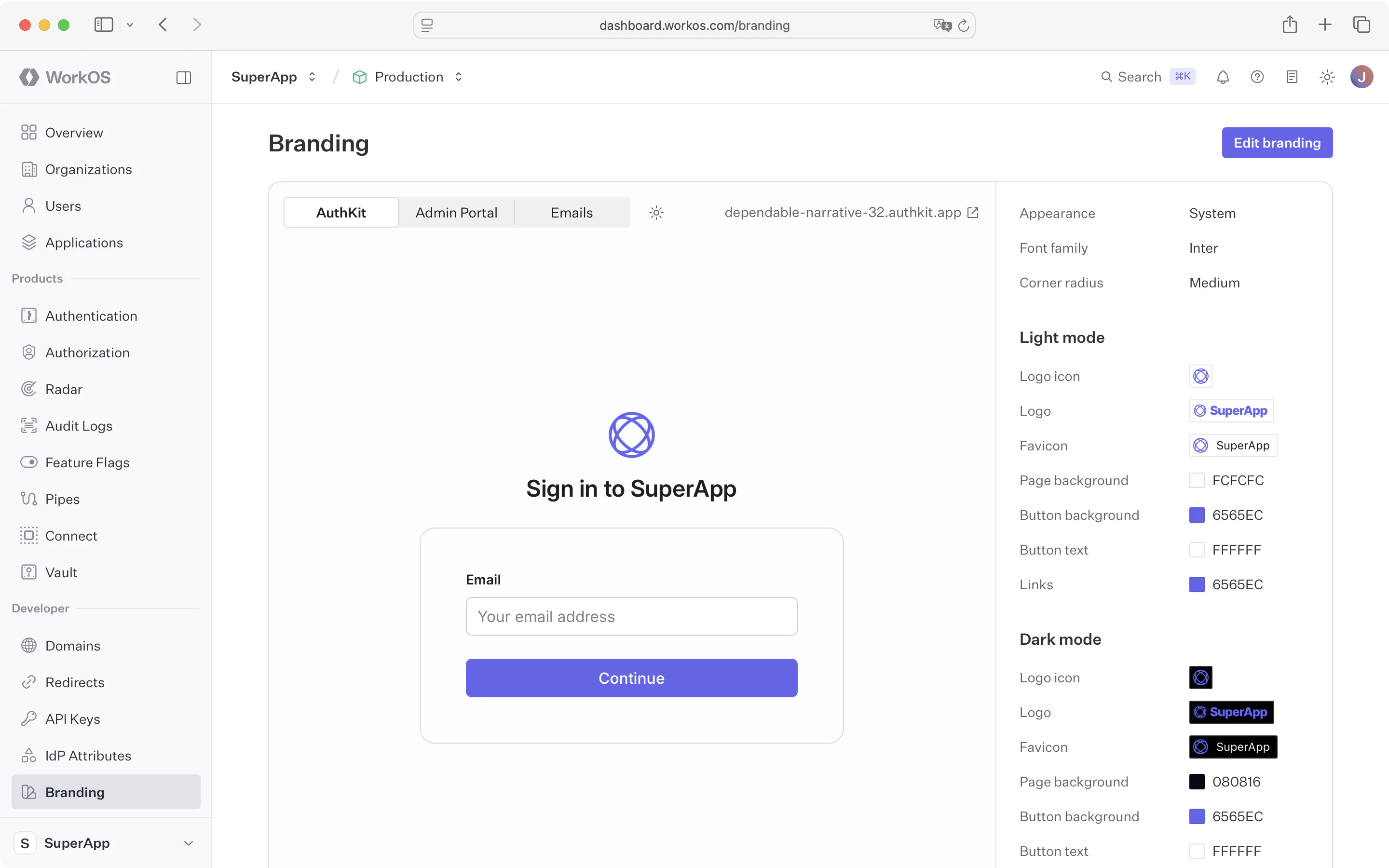This screenshot has height=868, width=1389.
Task: Click the Light mode Logo SuperApp thumbnail
Action: click(1231, 411)
